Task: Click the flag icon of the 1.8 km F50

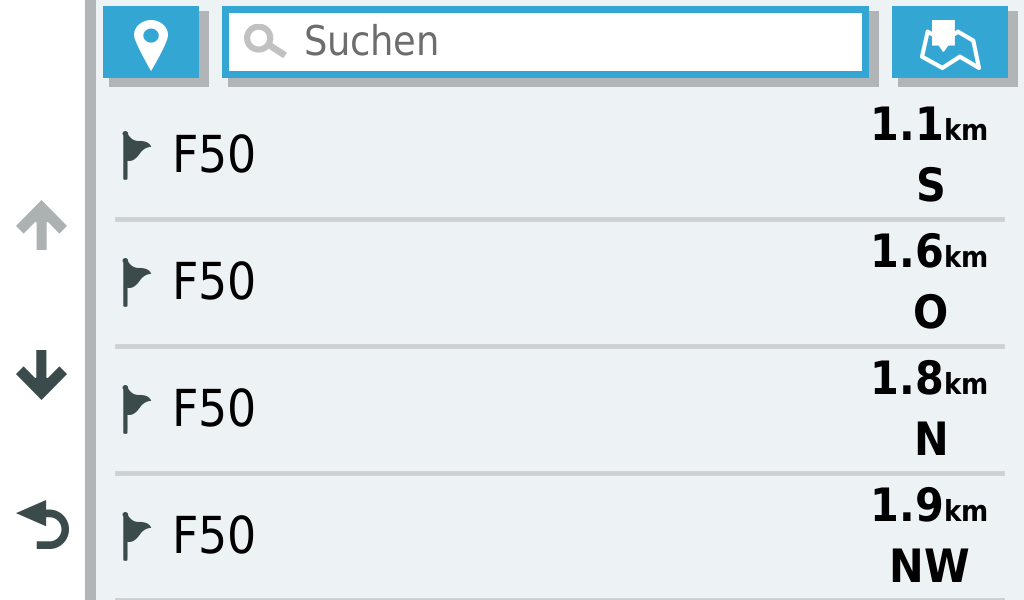Action: pyautogui.click(x=135, y=409)
